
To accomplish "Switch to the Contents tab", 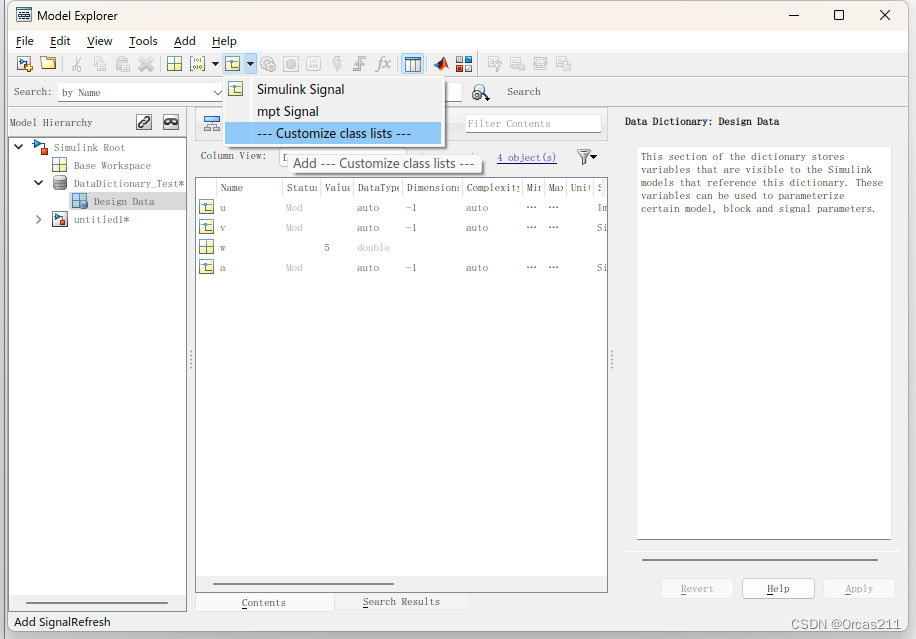I will coord(264,603).
